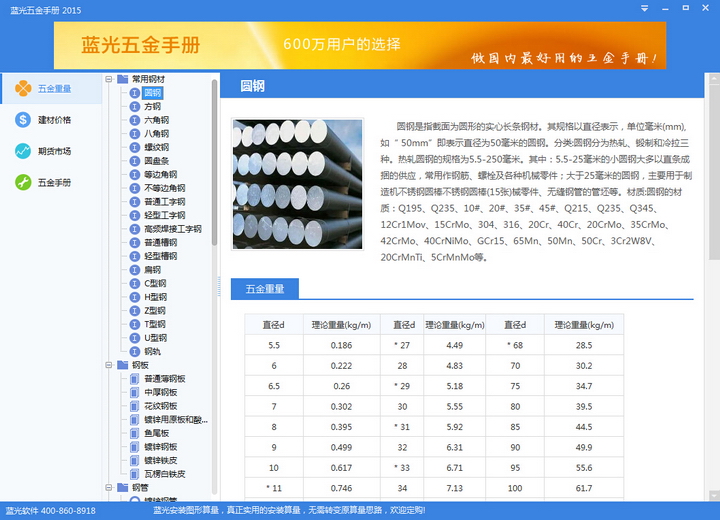
Task: Click the first 直径d column header
Action: pos(274,325)
